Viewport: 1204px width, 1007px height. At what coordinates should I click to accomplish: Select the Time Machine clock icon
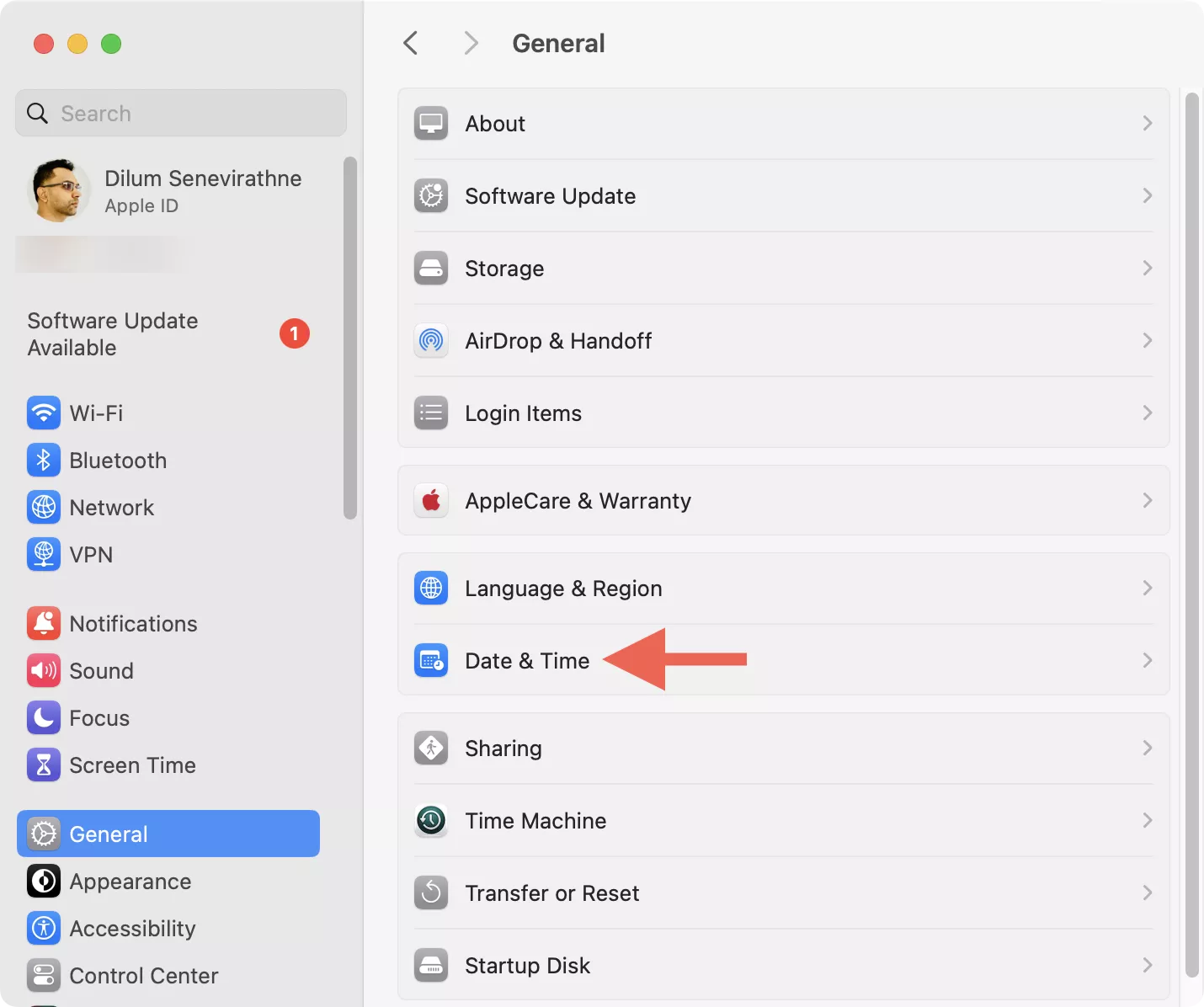431,821
